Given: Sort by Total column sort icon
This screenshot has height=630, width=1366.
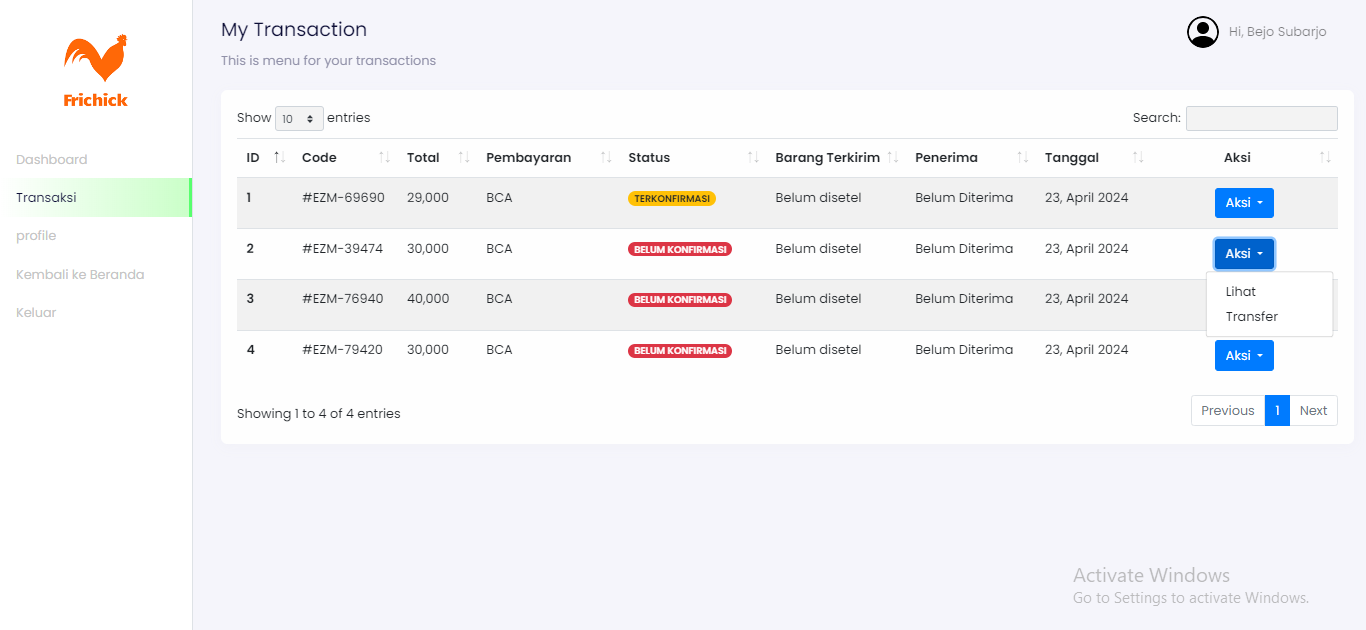Looking at the screenshot, I should click(x=464, y=157).
